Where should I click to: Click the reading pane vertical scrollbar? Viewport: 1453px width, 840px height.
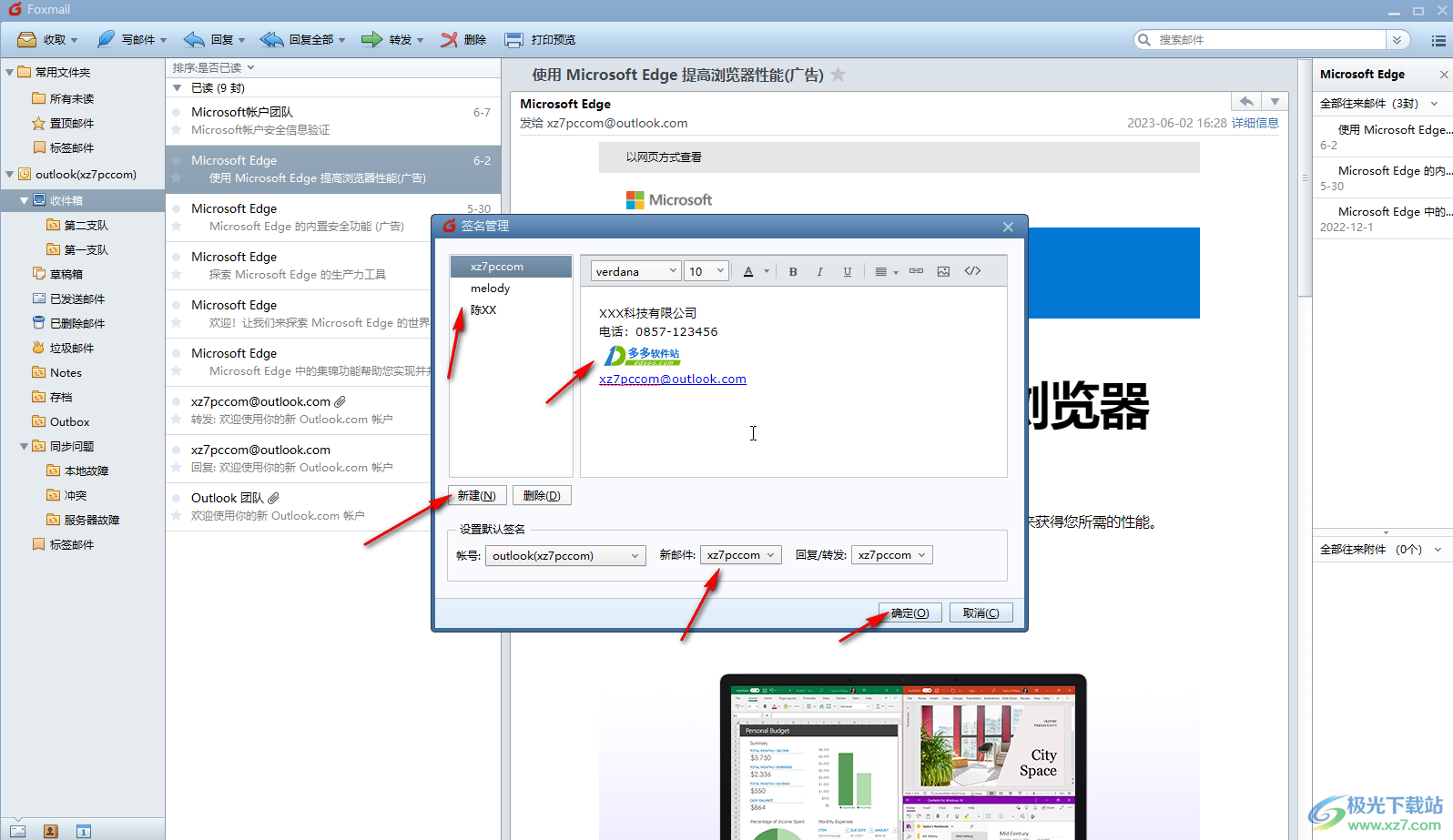pos(1305,178)
